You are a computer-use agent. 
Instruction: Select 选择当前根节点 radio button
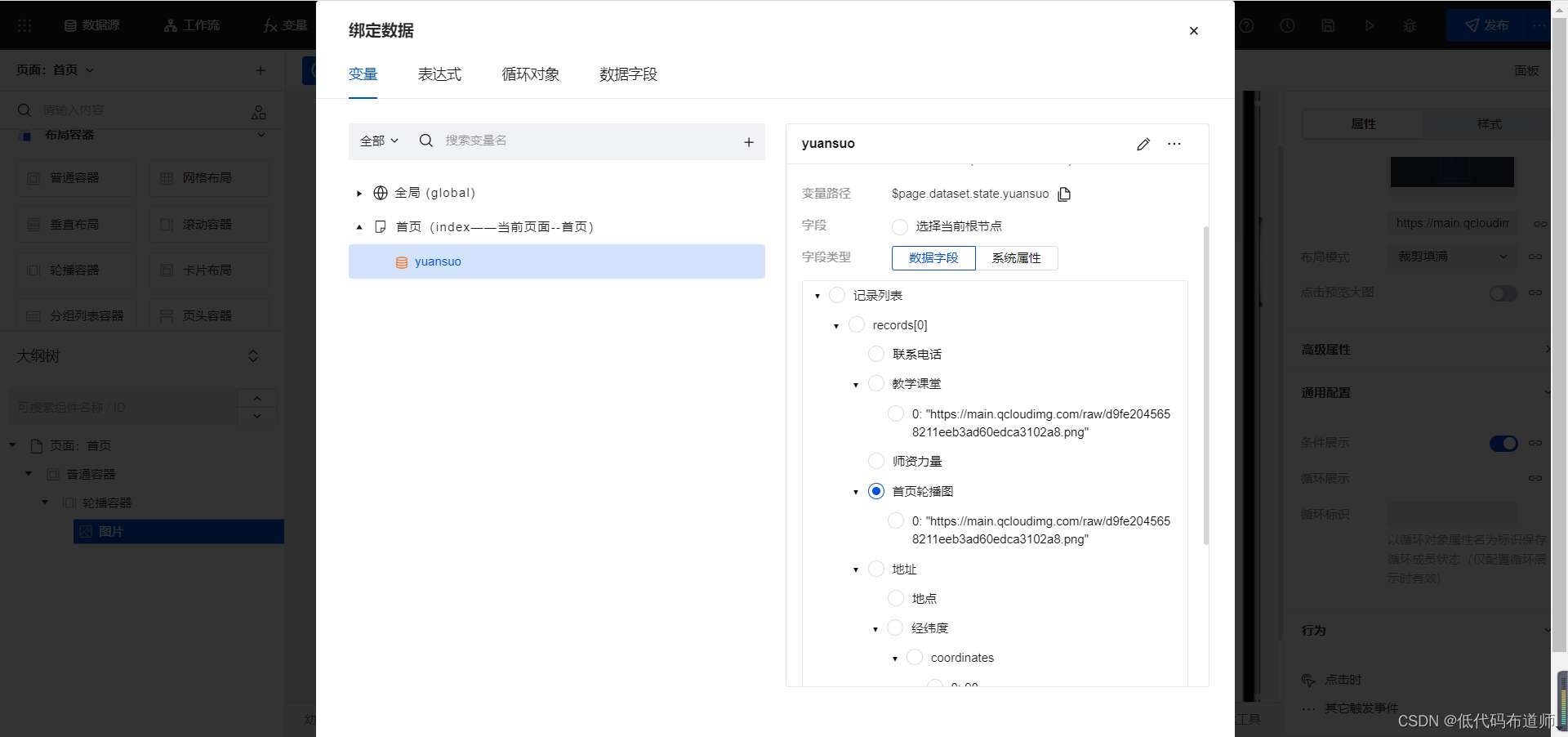tap(899, 226)
